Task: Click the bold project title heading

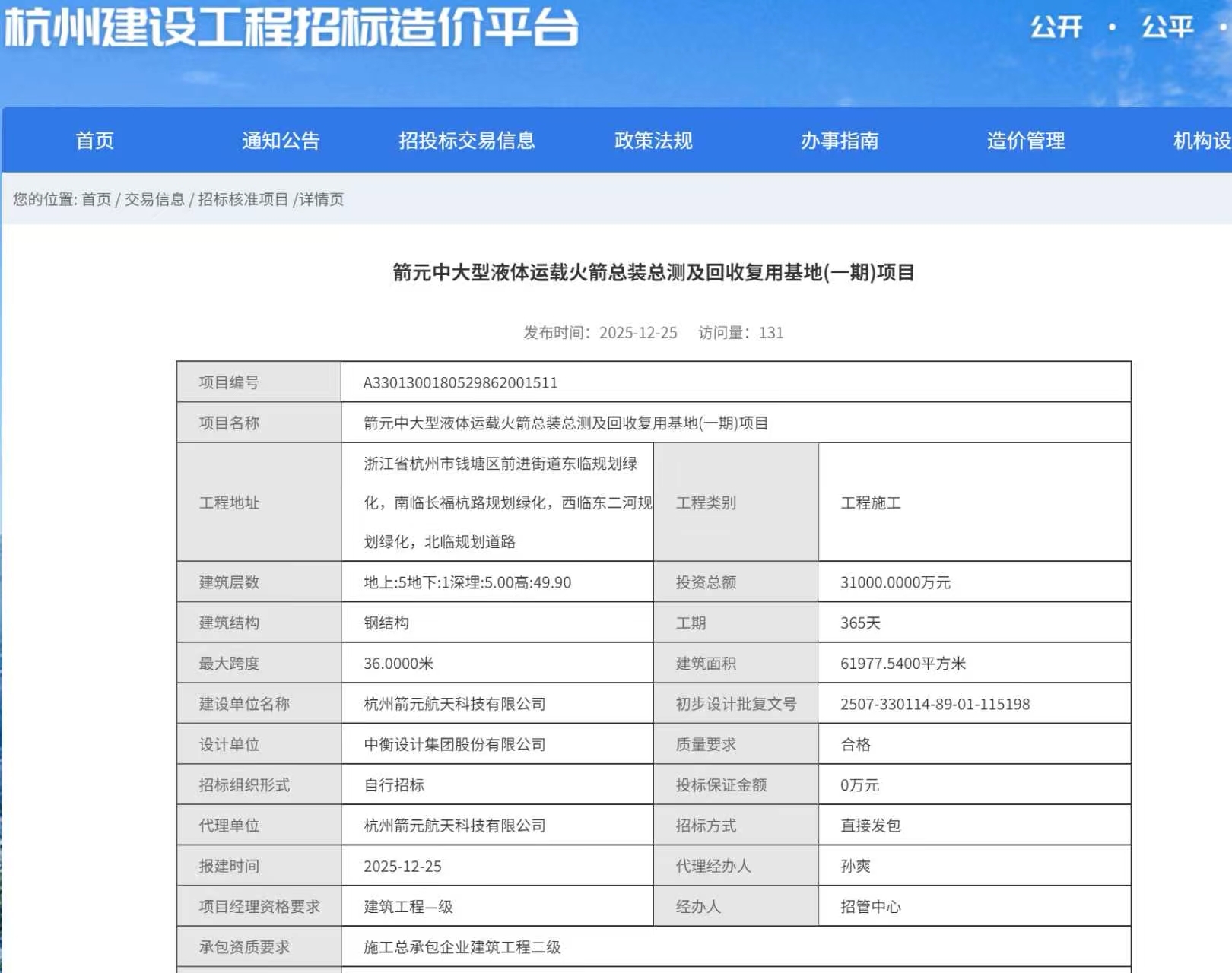Action: click(653, 272)
